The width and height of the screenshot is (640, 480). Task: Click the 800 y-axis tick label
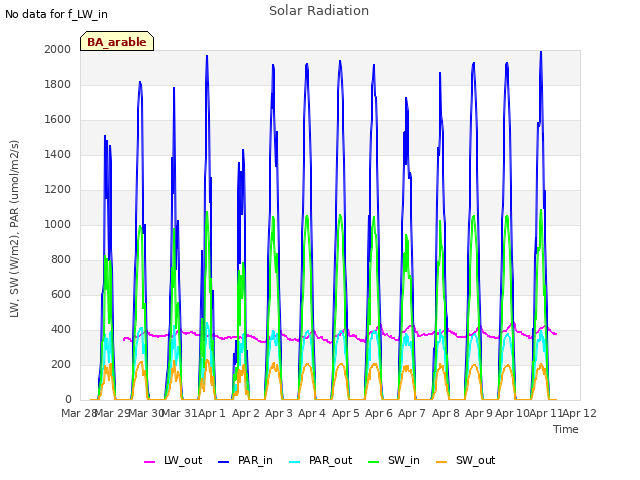pos(61,260)
